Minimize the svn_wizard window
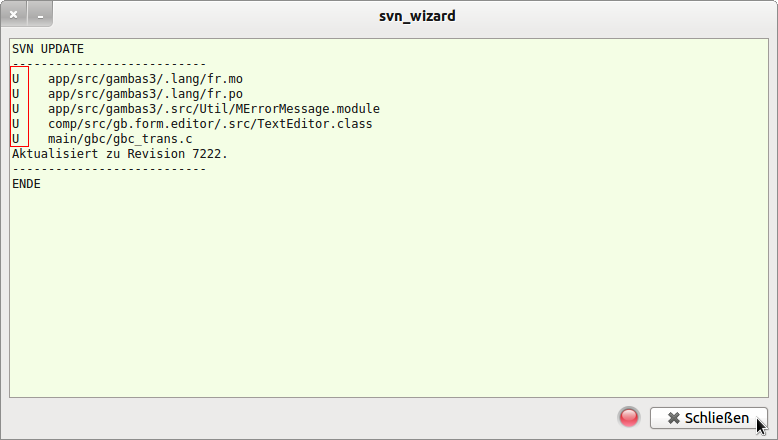The image size is (778, 440). (39, 16)
